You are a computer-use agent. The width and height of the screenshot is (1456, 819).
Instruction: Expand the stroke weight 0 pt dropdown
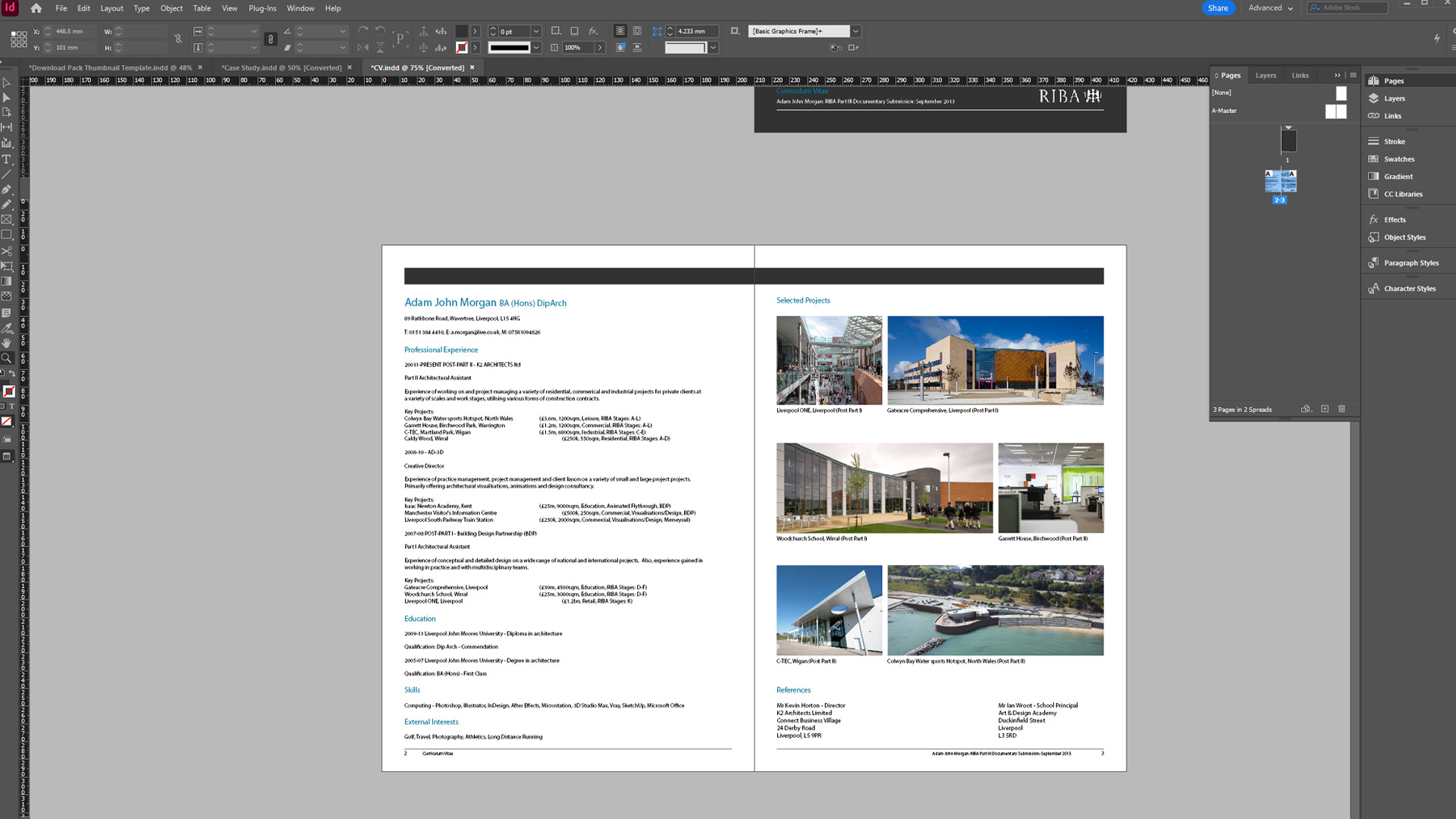[x=536, y=31]
